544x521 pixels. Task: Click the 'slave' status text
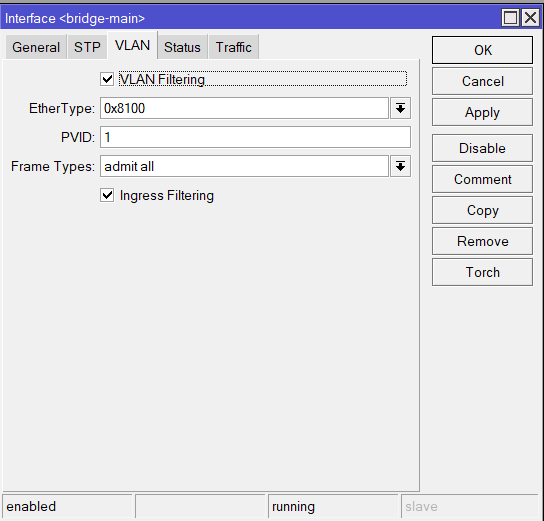tap(421, 506)
